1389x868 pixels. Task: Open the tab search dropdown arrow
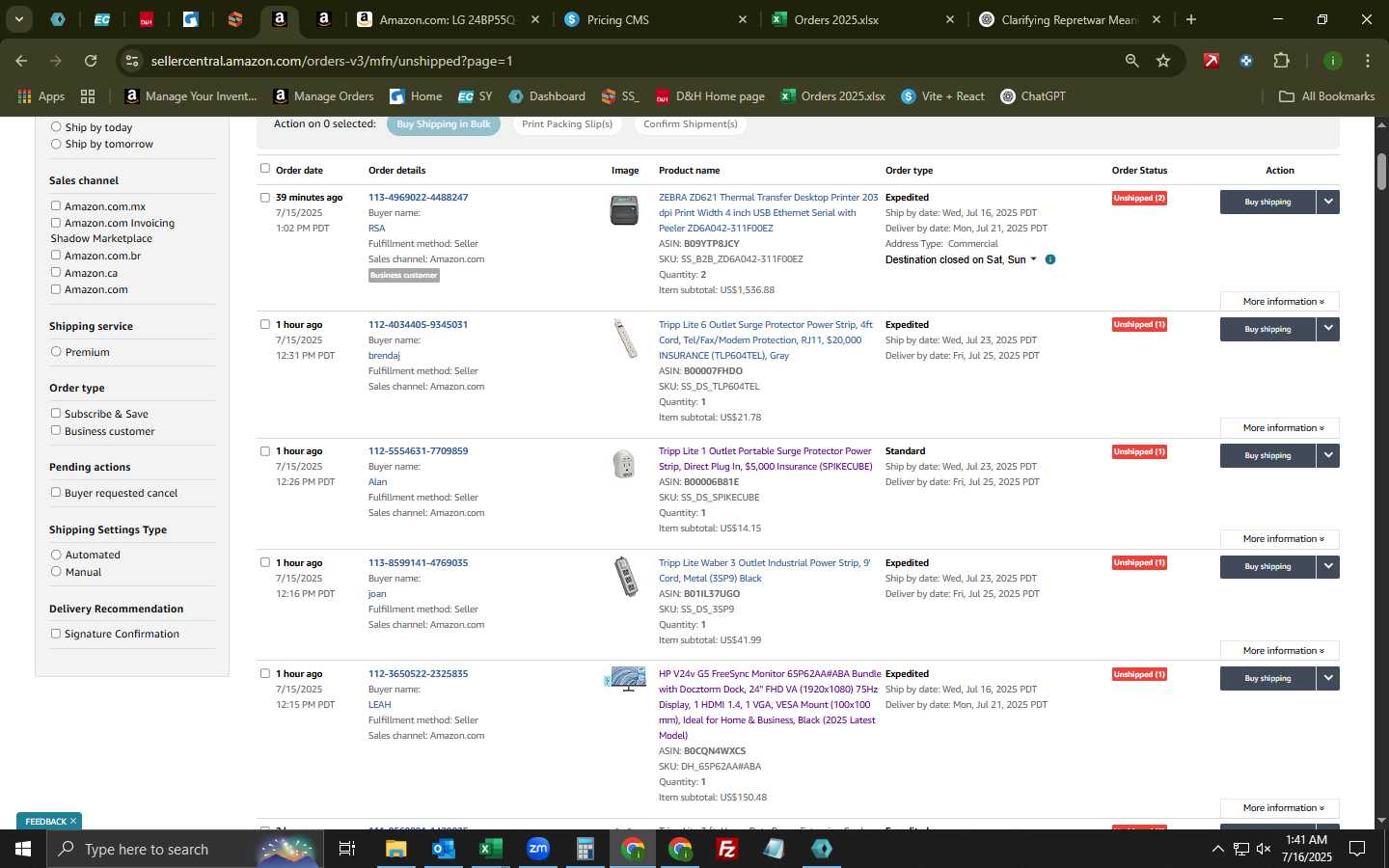[18, 19]
